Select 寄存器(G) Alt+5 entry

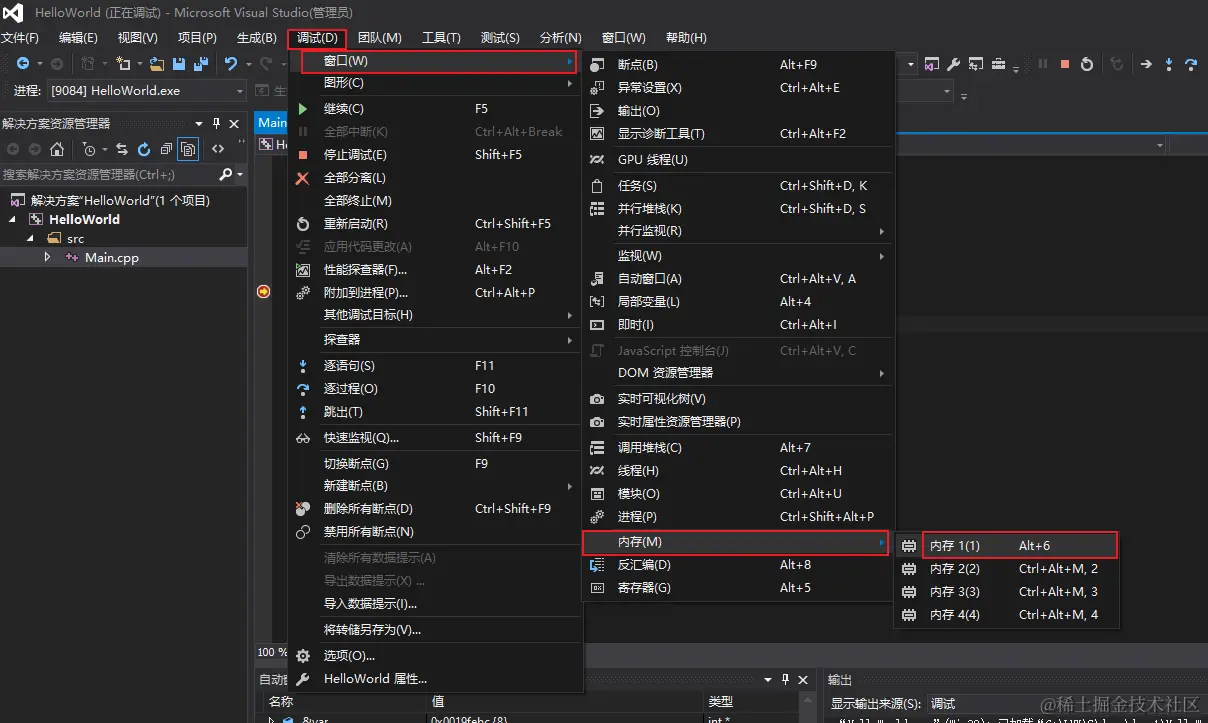pyautogui.click(x=737, y=587)
